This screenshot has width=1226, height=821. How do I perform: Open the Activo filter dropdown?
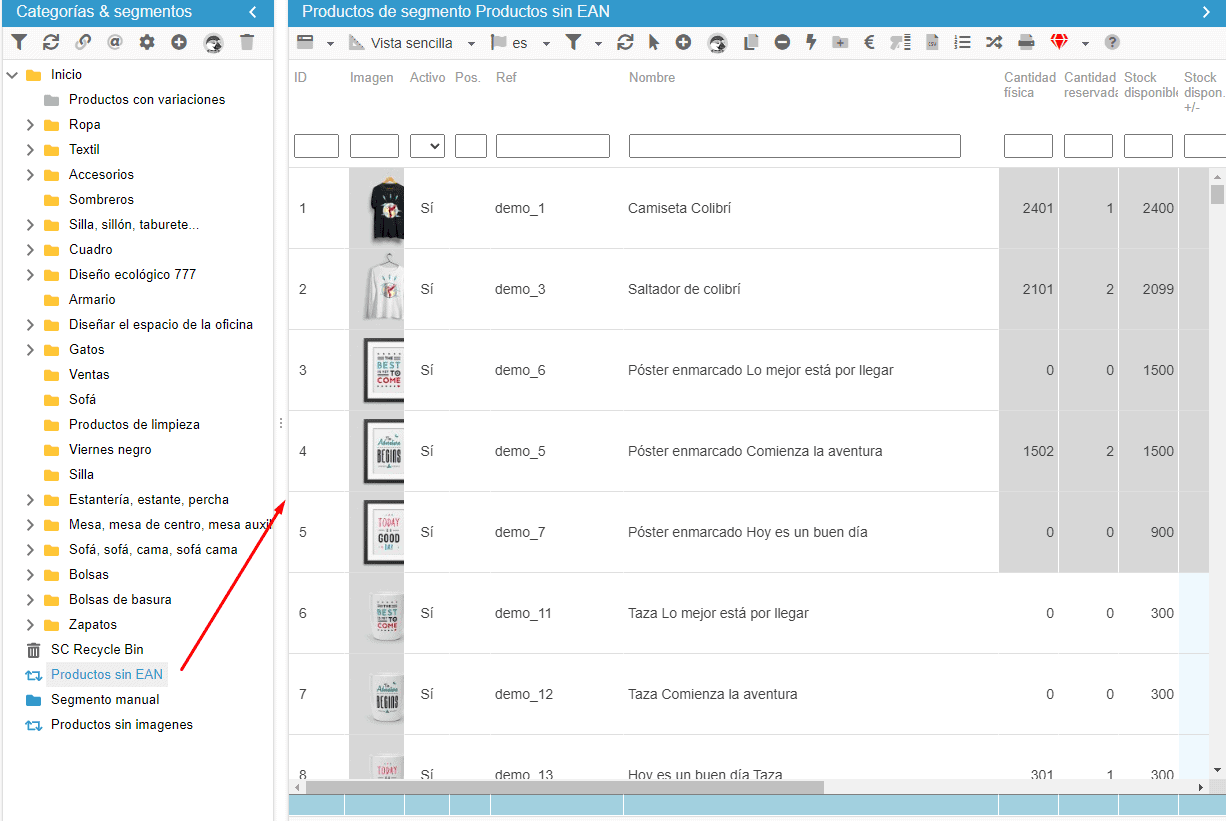[x=427, y=146]
